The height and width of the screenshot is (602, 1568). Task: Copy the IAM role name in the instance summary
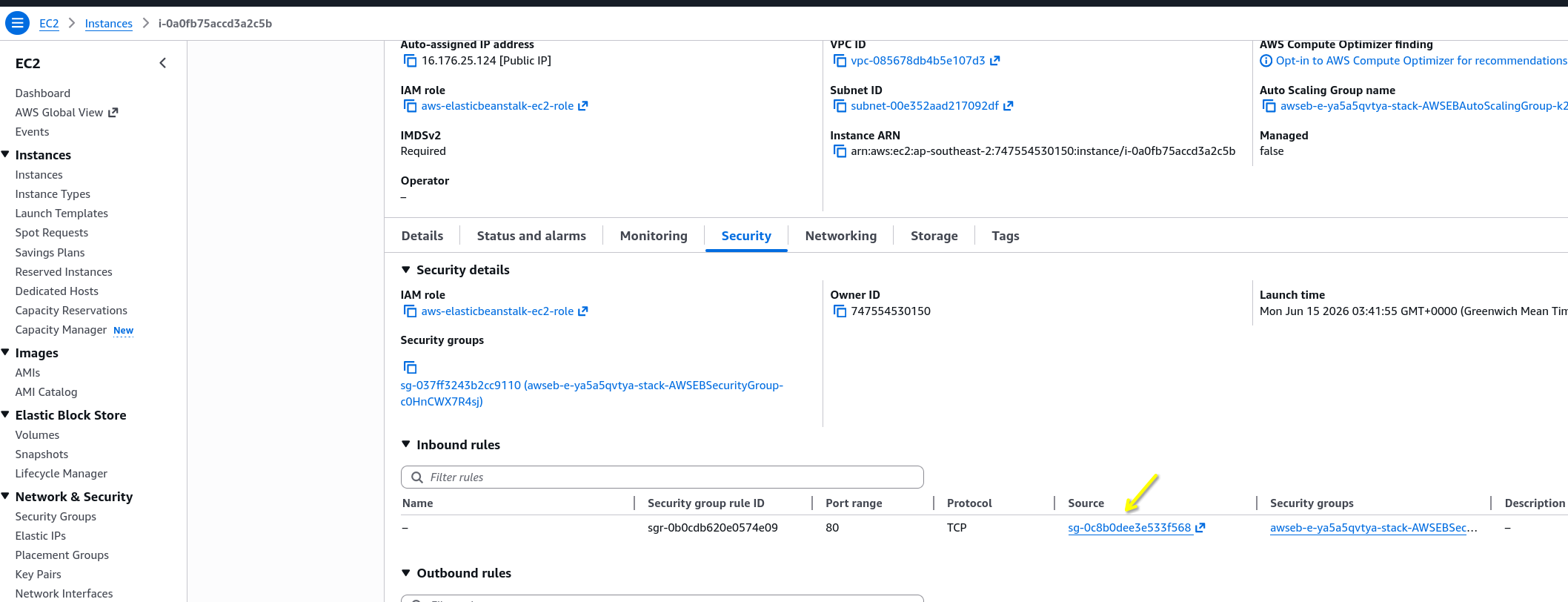pos(410,106)
